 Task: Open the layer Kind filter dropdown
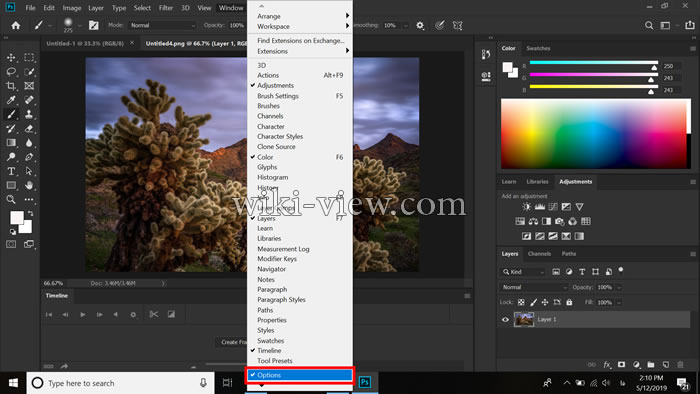[x=523, y=271]
